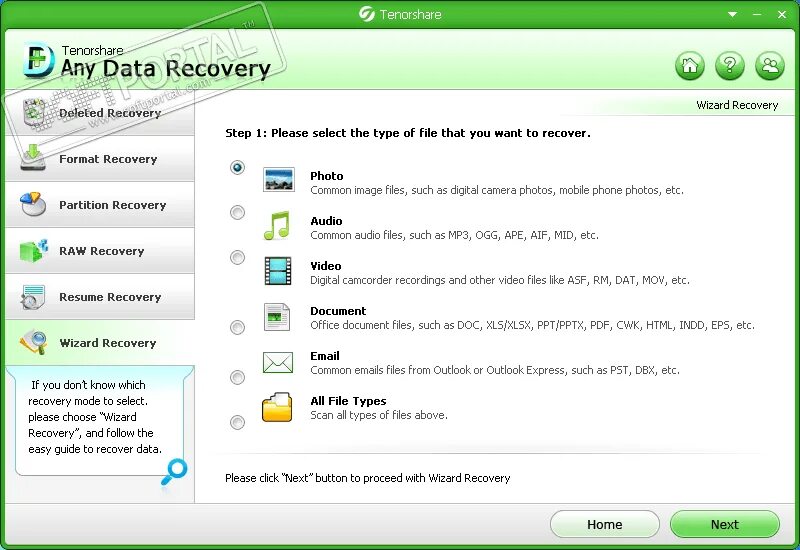Screen dimensions: 800x550
Task: Select the Video radio button
Action: 237,258
